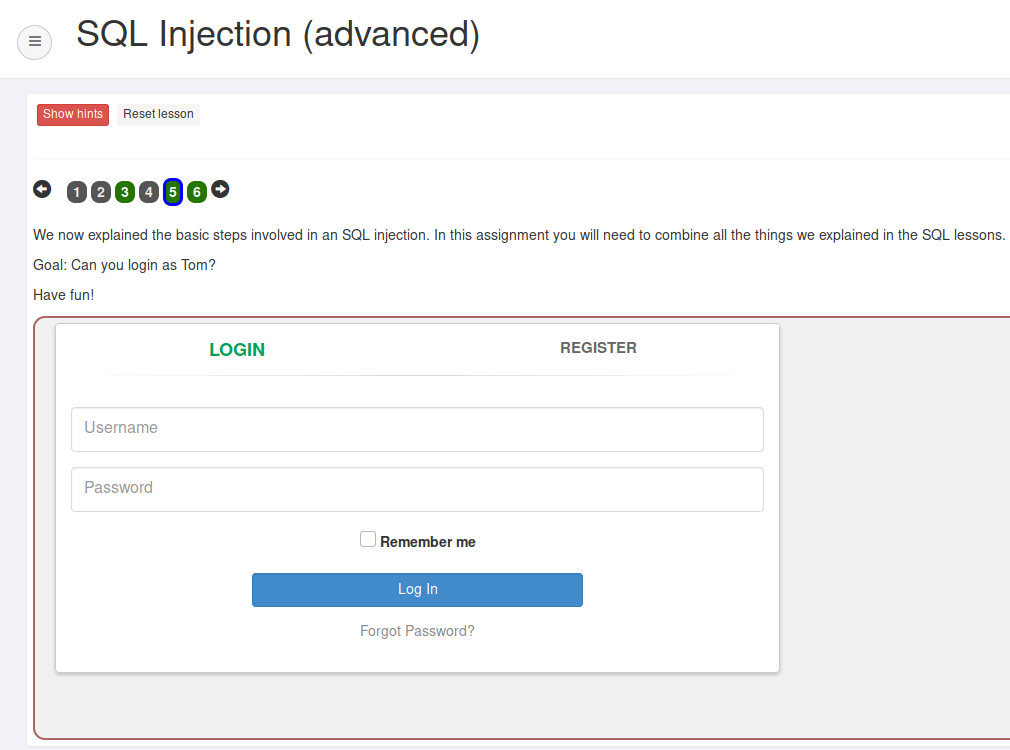Switch to the REGISTER tab

[x=598, y=347]
